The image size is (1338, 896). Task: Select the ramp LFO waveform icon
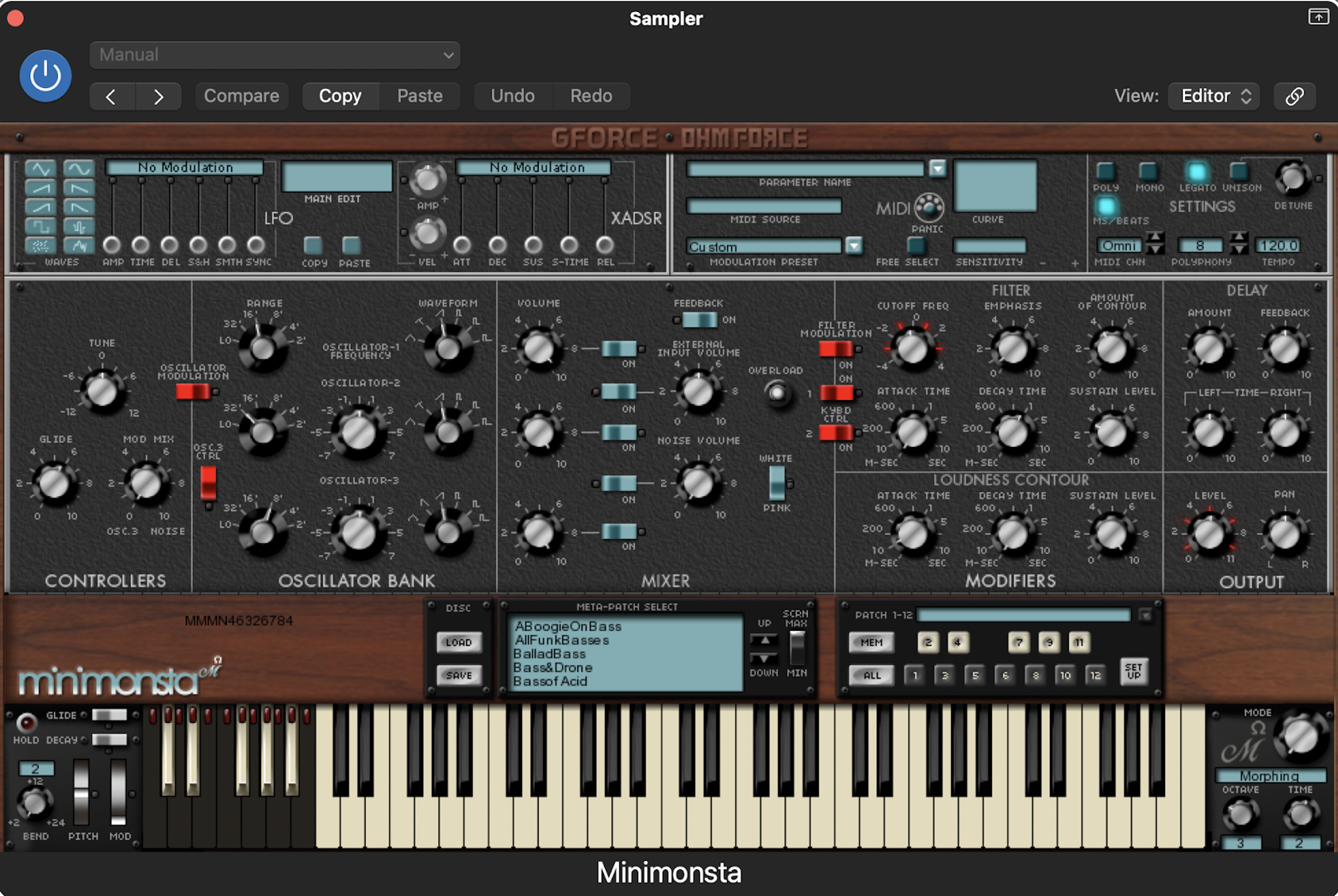click(x=41, y=189)
